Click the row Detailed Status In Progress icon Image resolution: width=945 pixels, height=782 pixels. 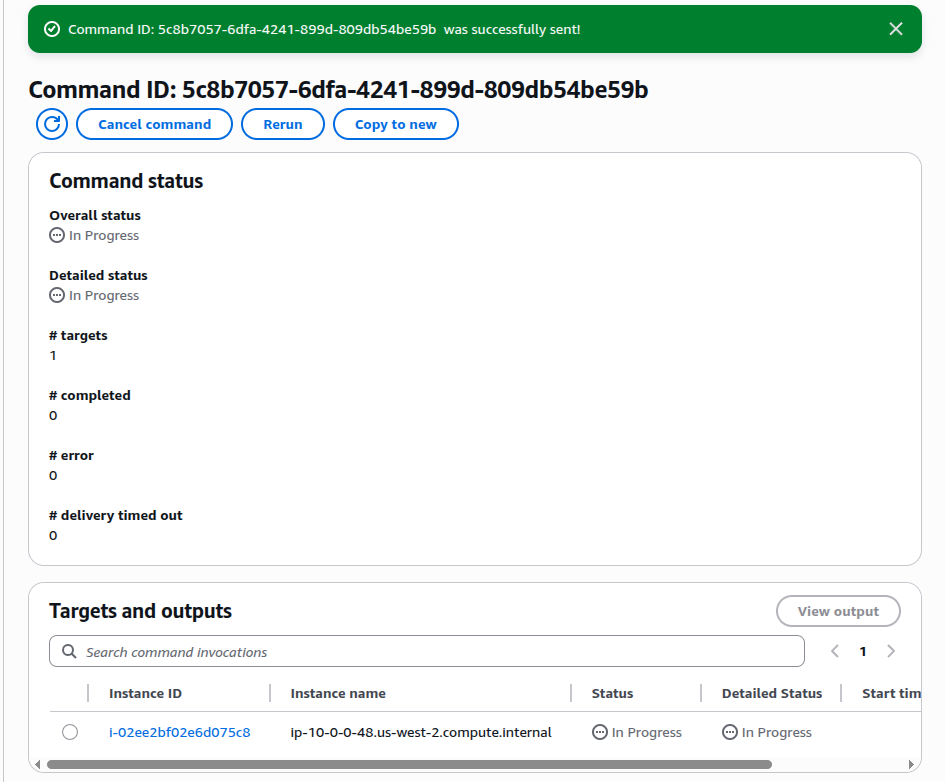[x=730, y=732]
